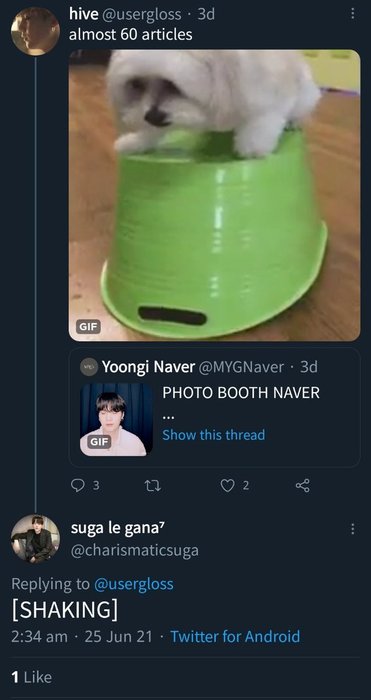Open the hive @usergloss name header

125,14
